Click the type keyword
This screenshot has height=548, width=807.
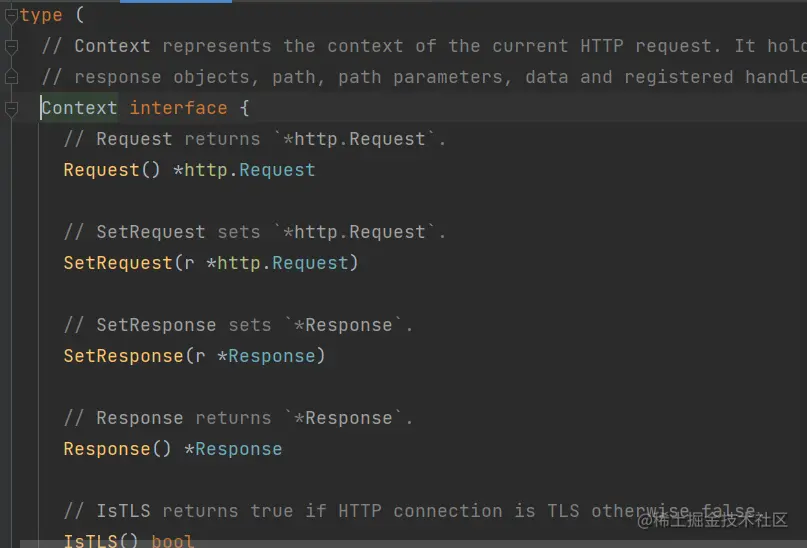[x=41, y=15]
